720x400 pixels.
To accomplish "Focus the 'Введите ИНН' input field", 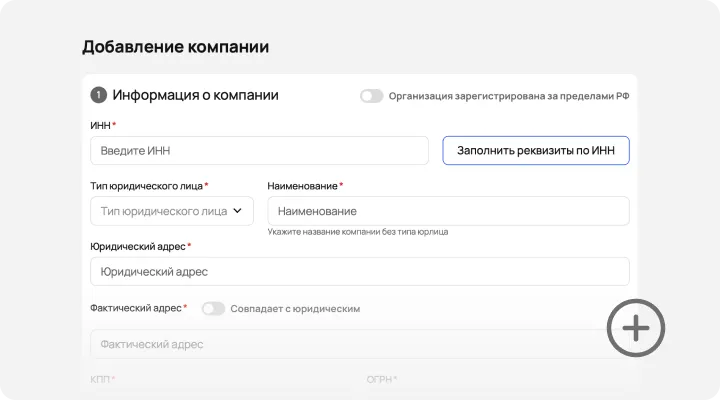I will pos(259,151).
